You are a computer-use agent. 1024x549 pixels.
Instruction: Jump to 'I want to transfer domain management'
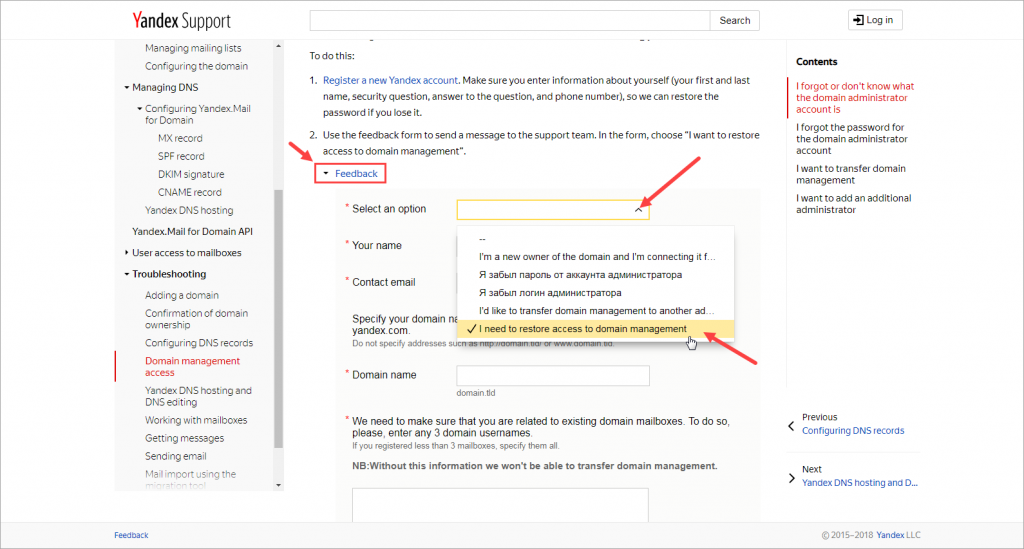pyautogui.click(x=850, y=174)
